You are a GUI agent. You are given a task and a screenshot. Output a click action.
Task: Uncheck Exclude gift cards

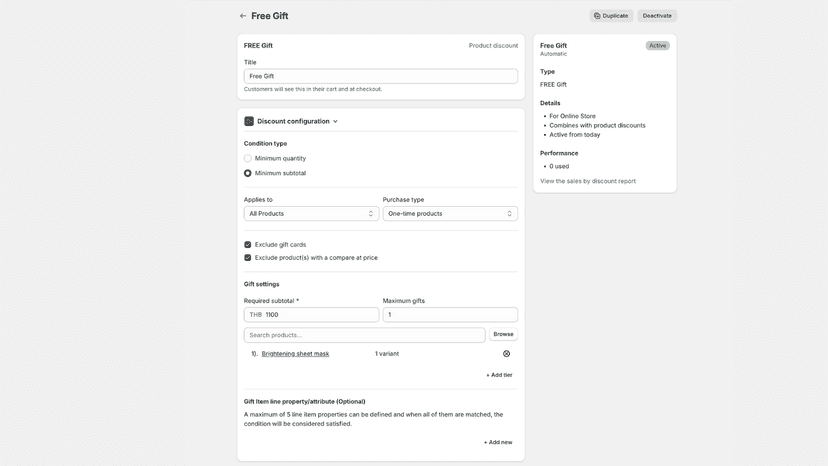pyautogui.click(x=248, y=245)
